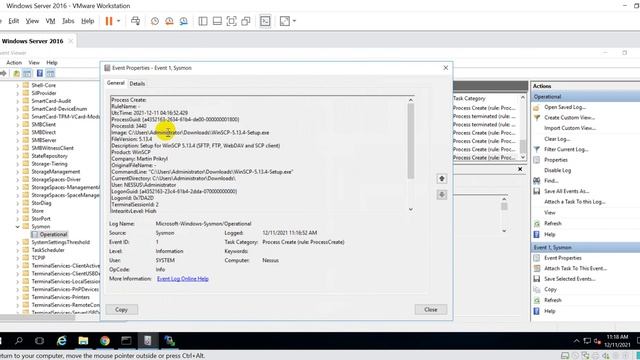
Task: Click Open Saved Log action
Action: point(565,107)
